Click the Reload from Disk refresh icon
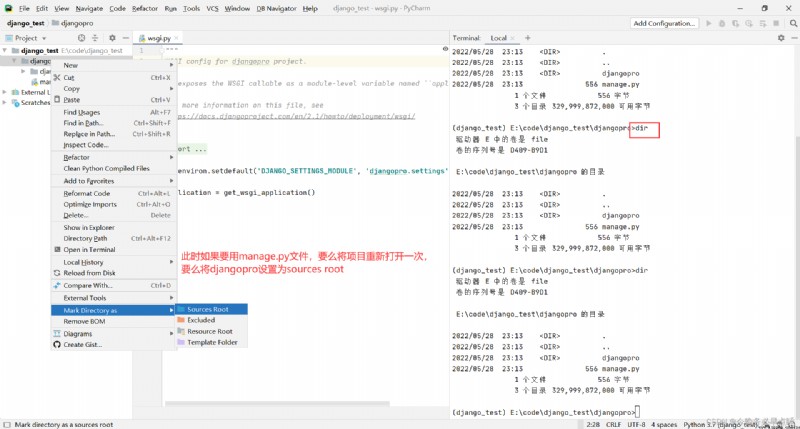Image resolution: width=800 pixels, height=429 pixels. click(x=57, y=273)
